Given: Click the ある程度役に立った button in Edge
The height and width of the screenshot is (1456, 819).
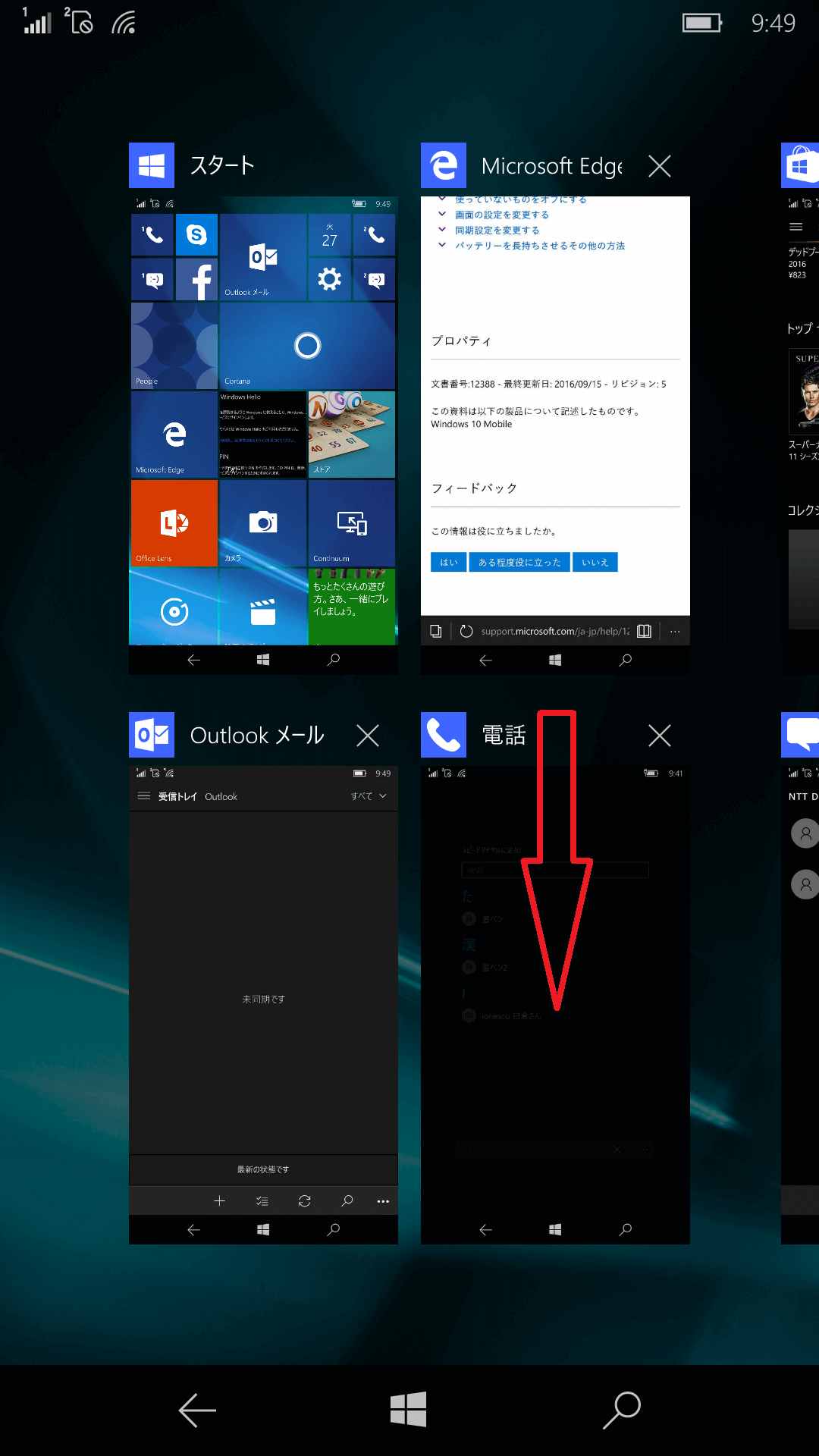Looking at the screenshot, I should (519, 562).
